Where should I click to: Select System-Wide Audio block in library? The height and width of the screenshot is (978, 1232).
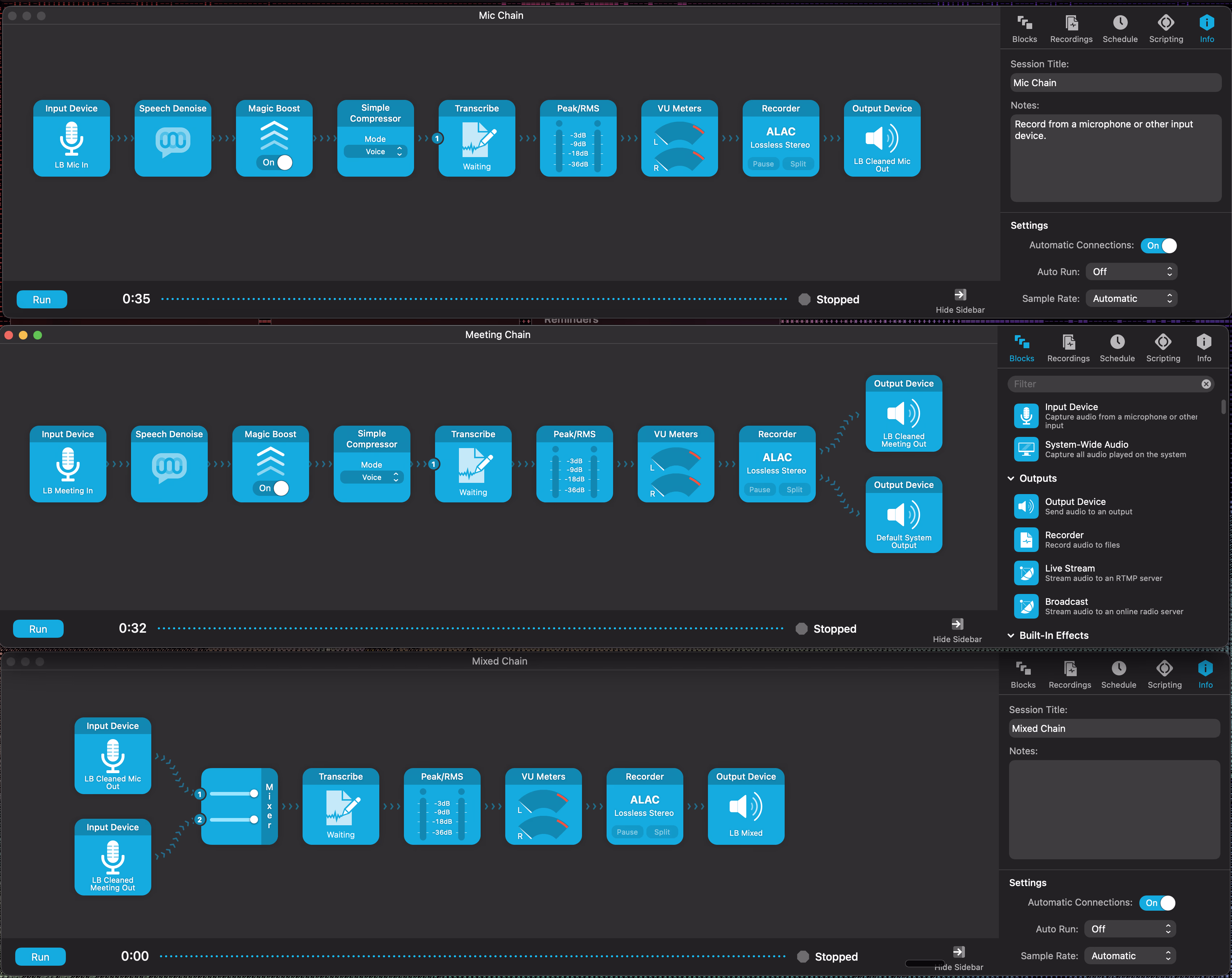(x=1086, y=449)
